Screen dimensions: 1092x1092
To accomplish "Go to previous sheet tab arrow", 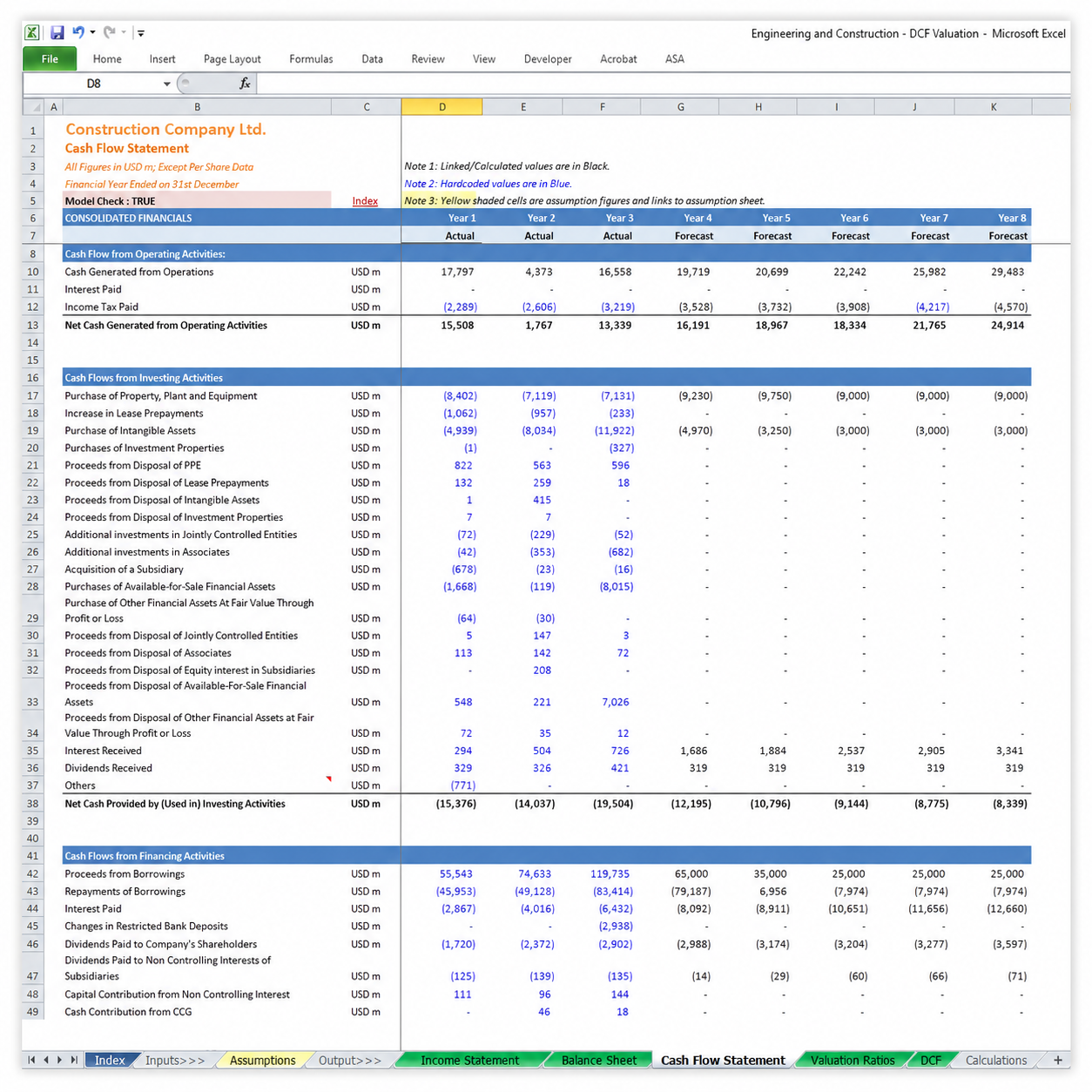I will point(46,1060).
